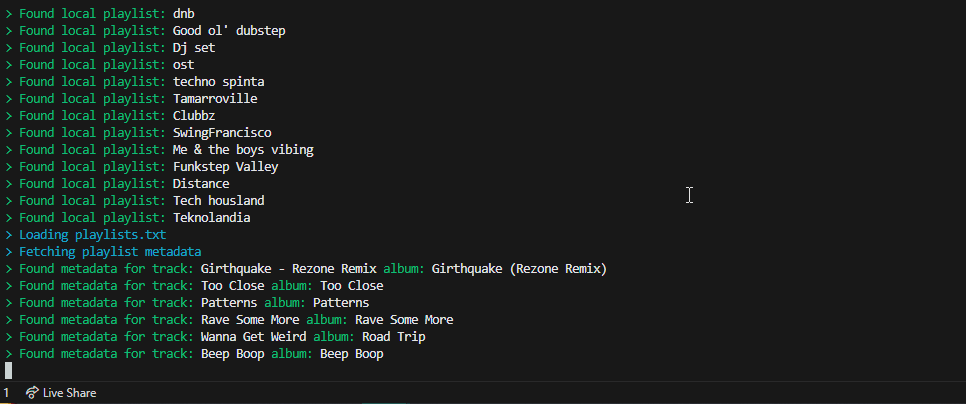
Task: Select playlist name 'Distance'
Action: click(201, 184)
